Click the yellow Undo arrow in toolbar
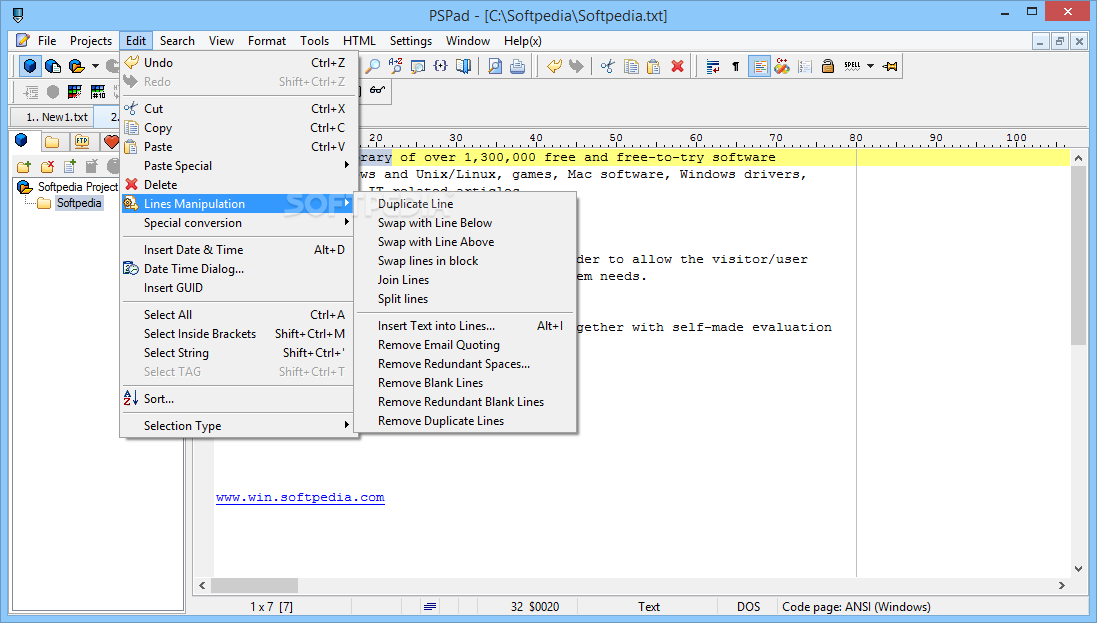1097x623 pixels. (x=554, y=66)
